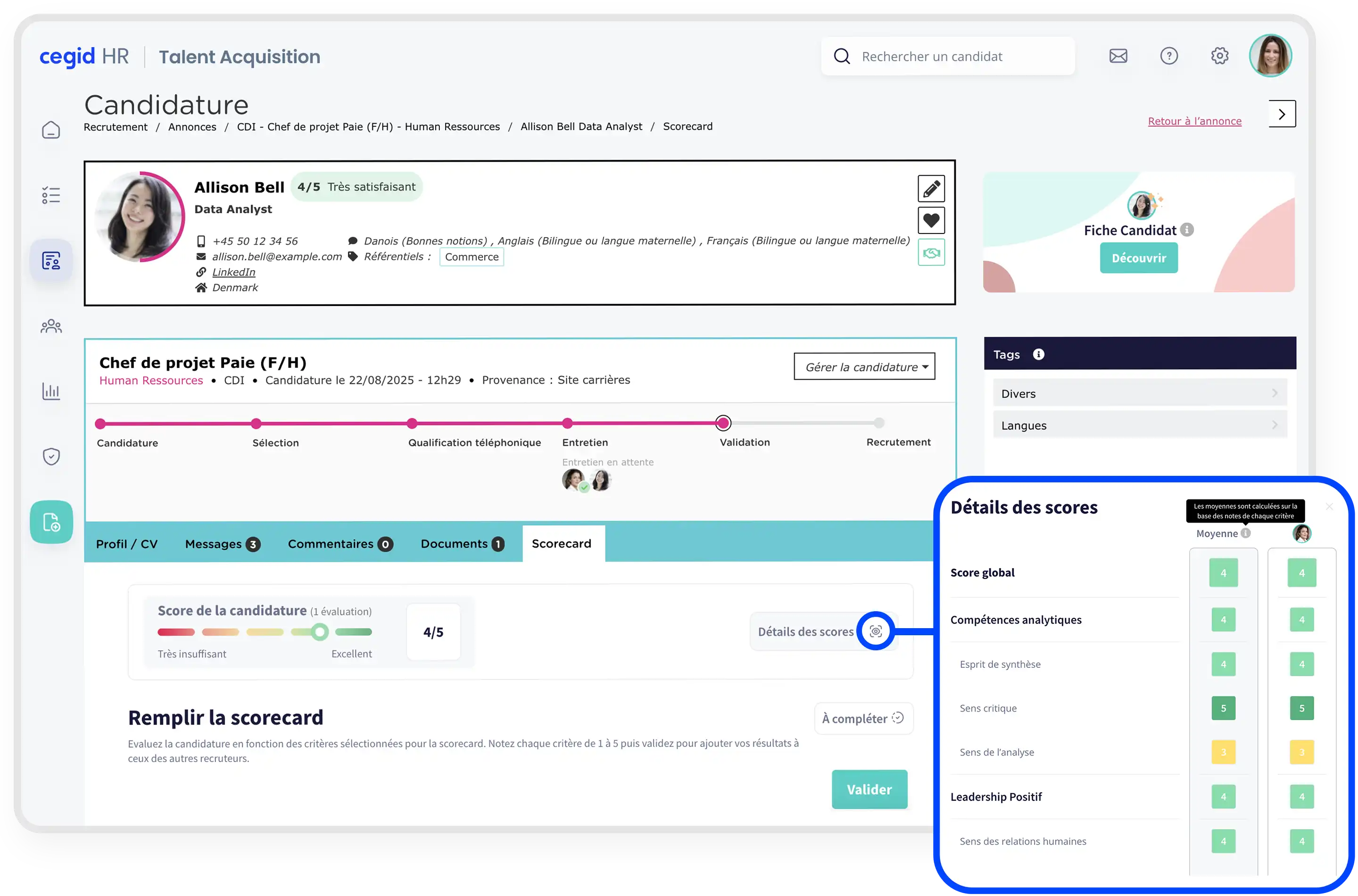
Task: Switch to the Documents tab
Action: 462,544
